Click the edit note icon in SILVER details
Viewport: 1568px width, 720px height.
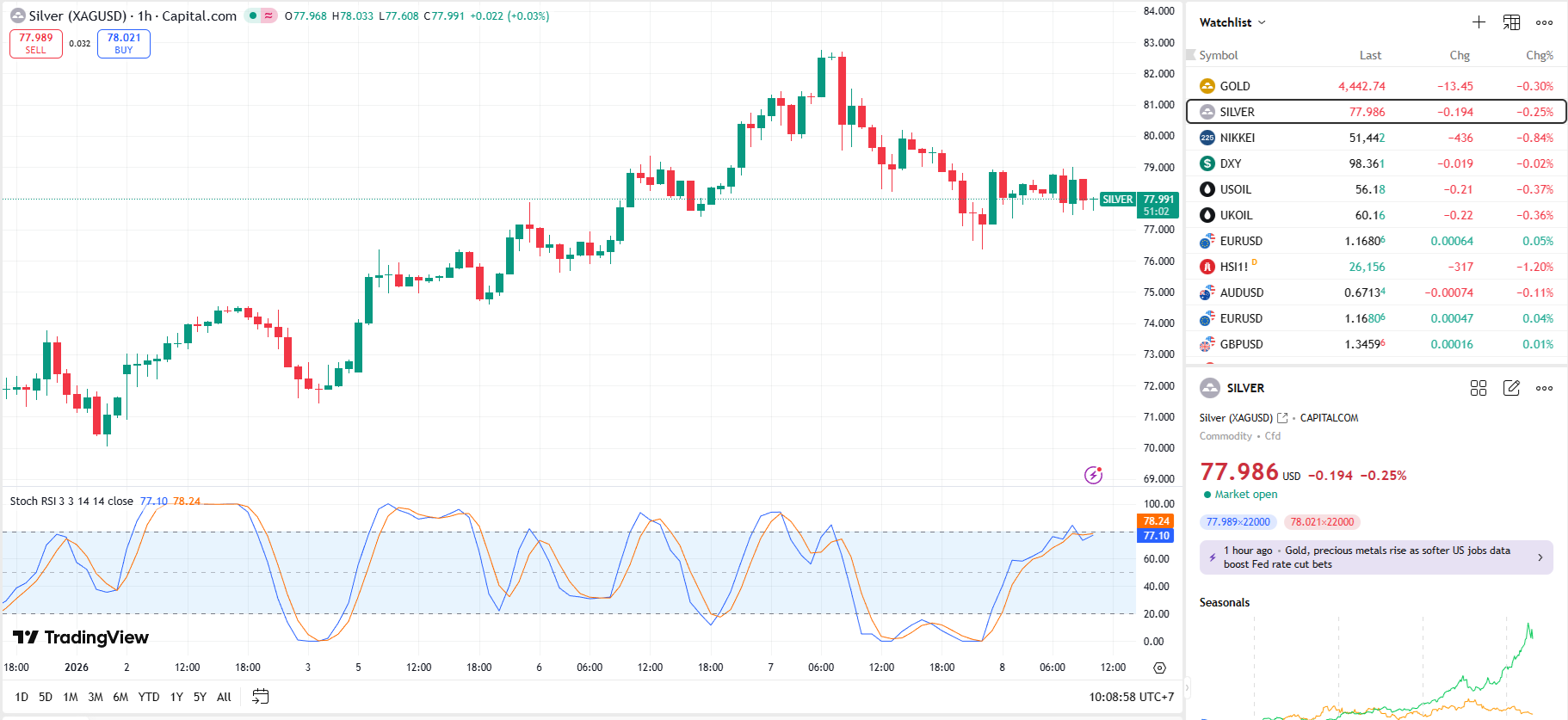coord(1511,388)
